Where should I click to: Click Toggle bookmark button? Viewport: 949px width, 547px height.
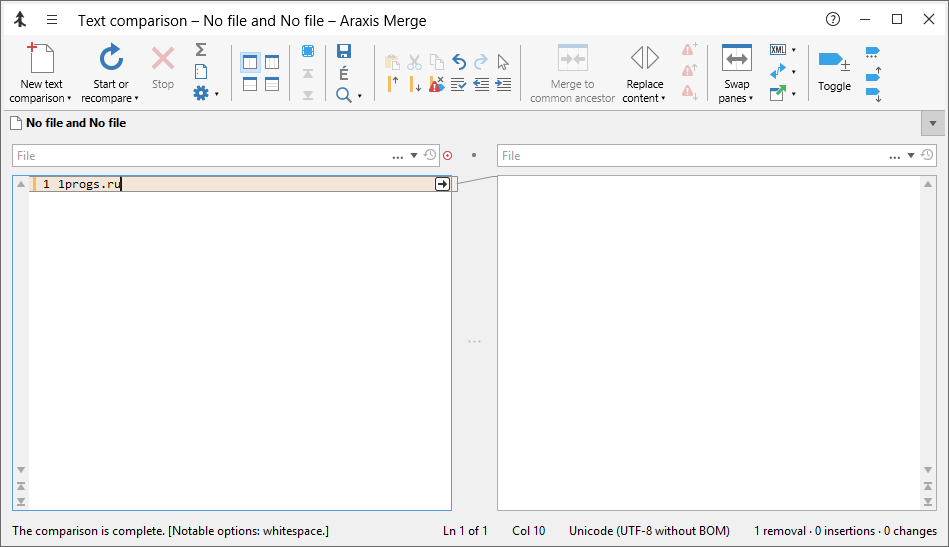click(x=835, y=70)
